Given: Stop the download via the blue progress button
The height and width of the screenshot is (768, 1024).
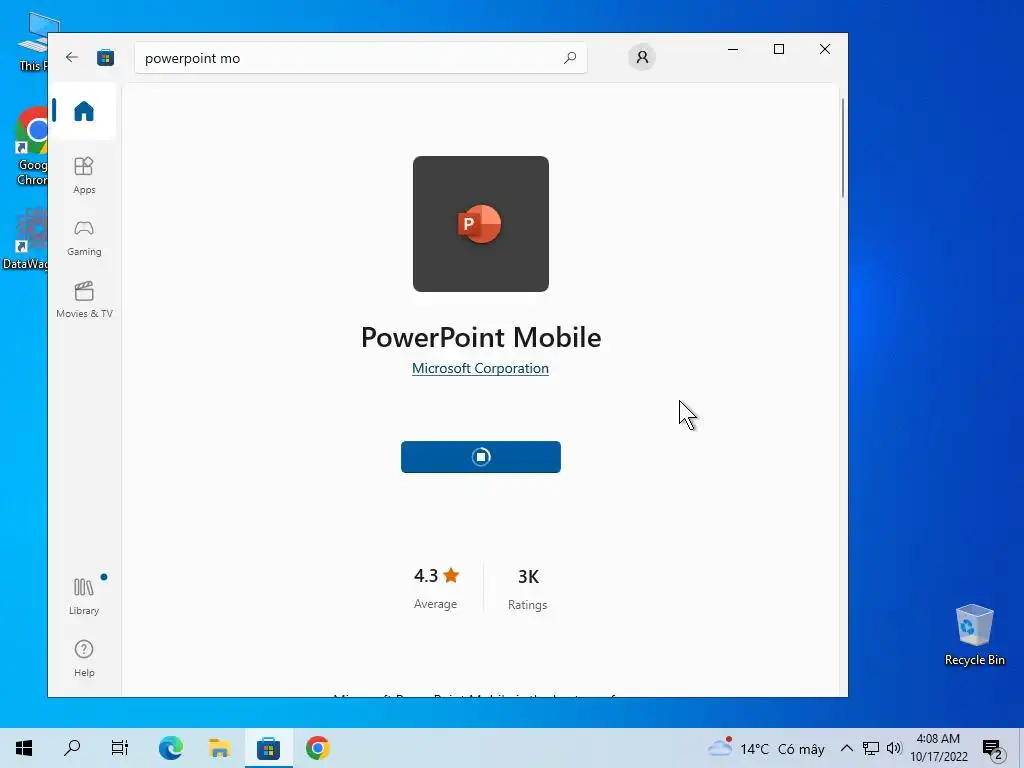Looking at the screenshot, I should click(x=481, y=456).
